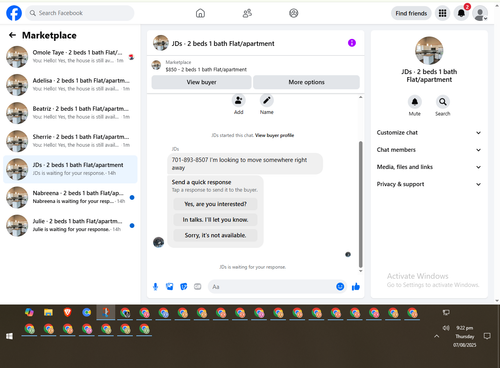Send a thumbs-up like
This screenshot has width=500, height=368.
coord(356,287)
